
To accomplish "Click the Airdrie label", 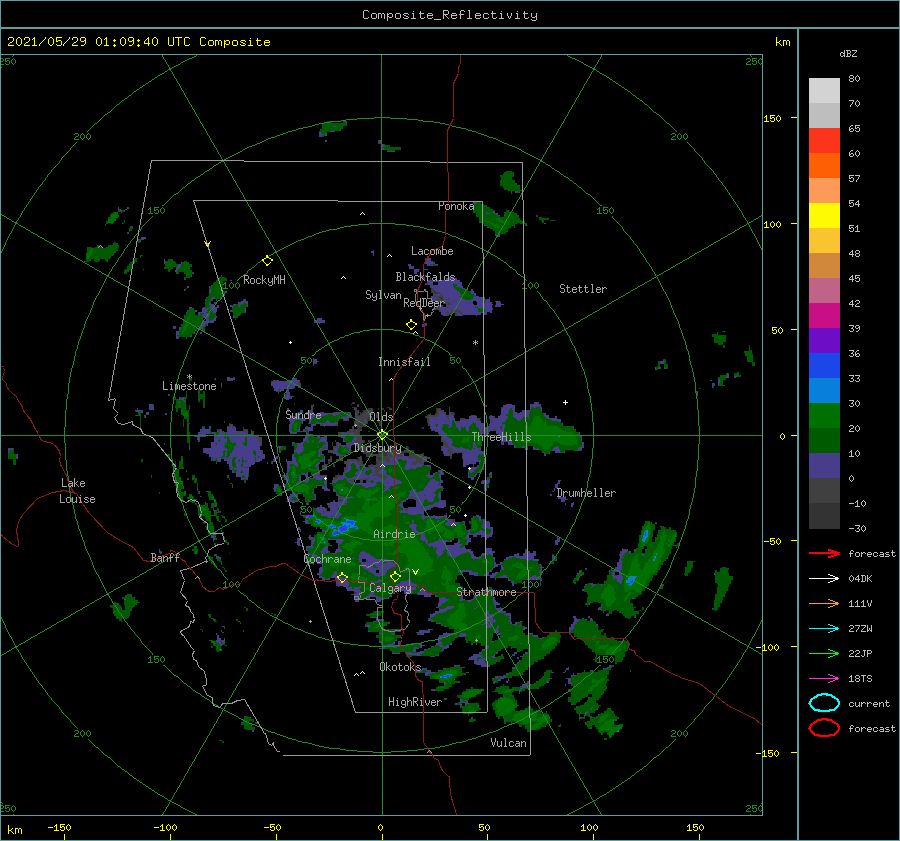I will 394,534.
